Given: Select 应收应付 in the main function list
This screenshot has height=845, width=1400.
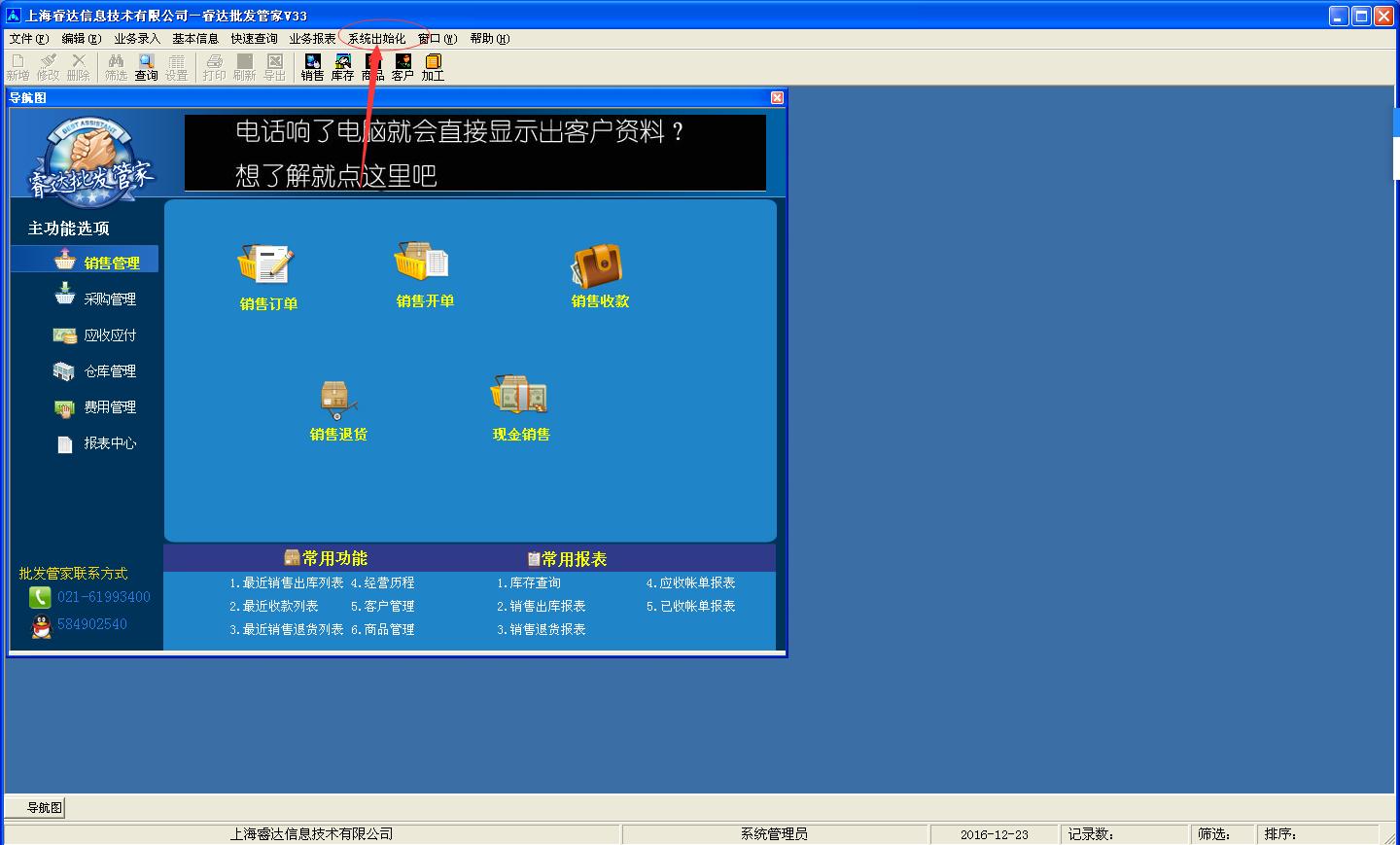Looking at the screenshot, I should click(x=95, y=335).
